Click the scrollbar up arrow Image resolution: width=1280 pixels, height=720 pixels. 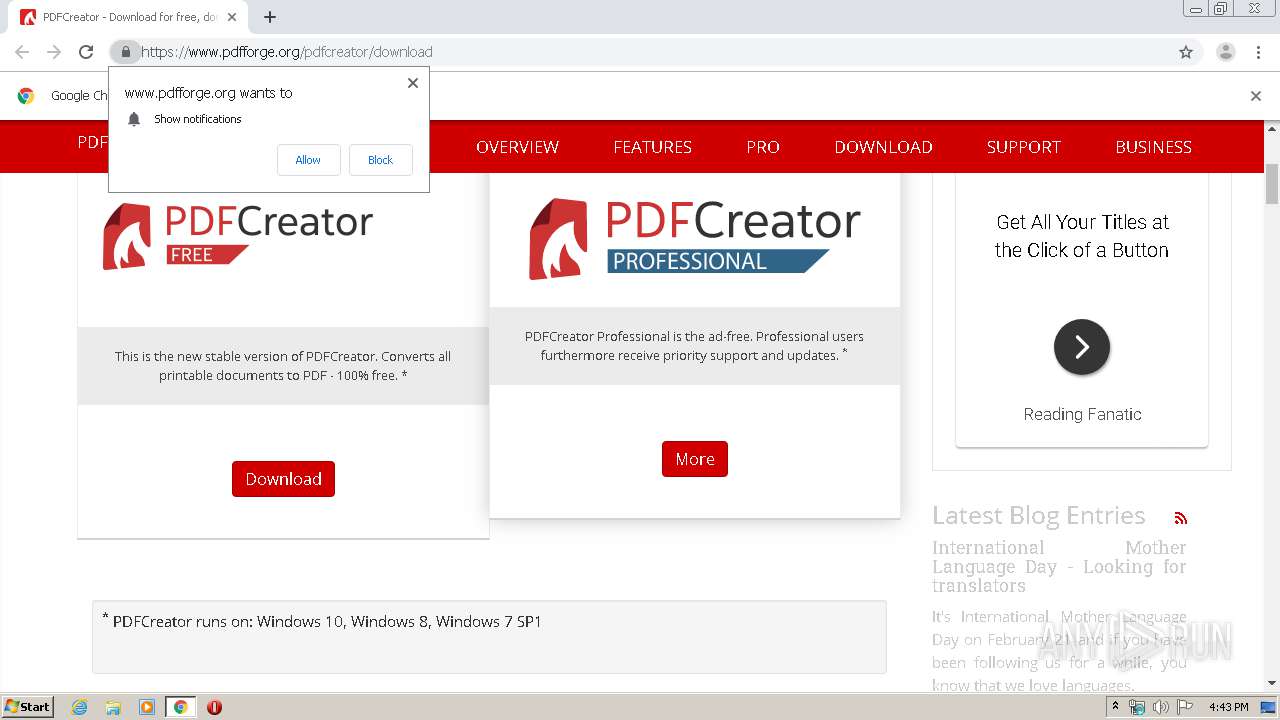coord(1272,128)
